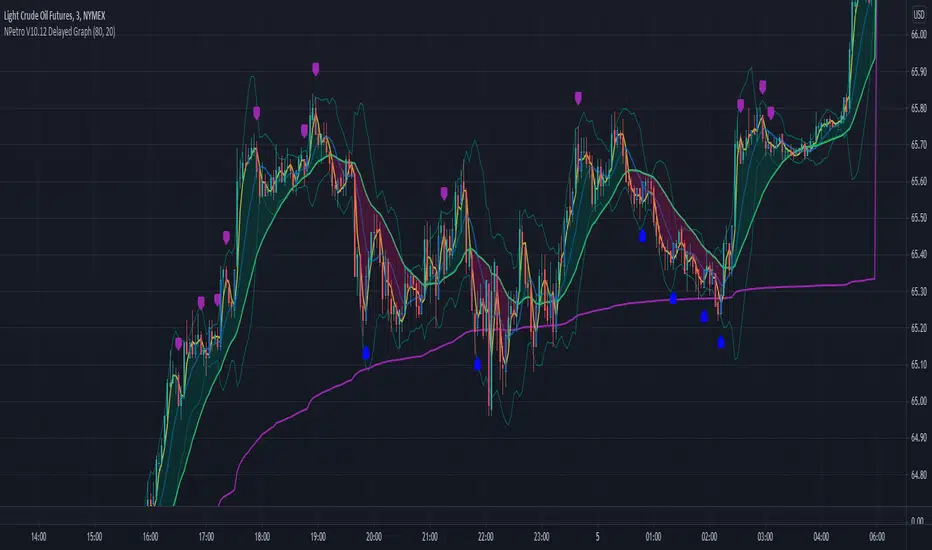This screenshot has width=932, height=550.
Task: Click the 22:00 time axis label
Action: 486,537
